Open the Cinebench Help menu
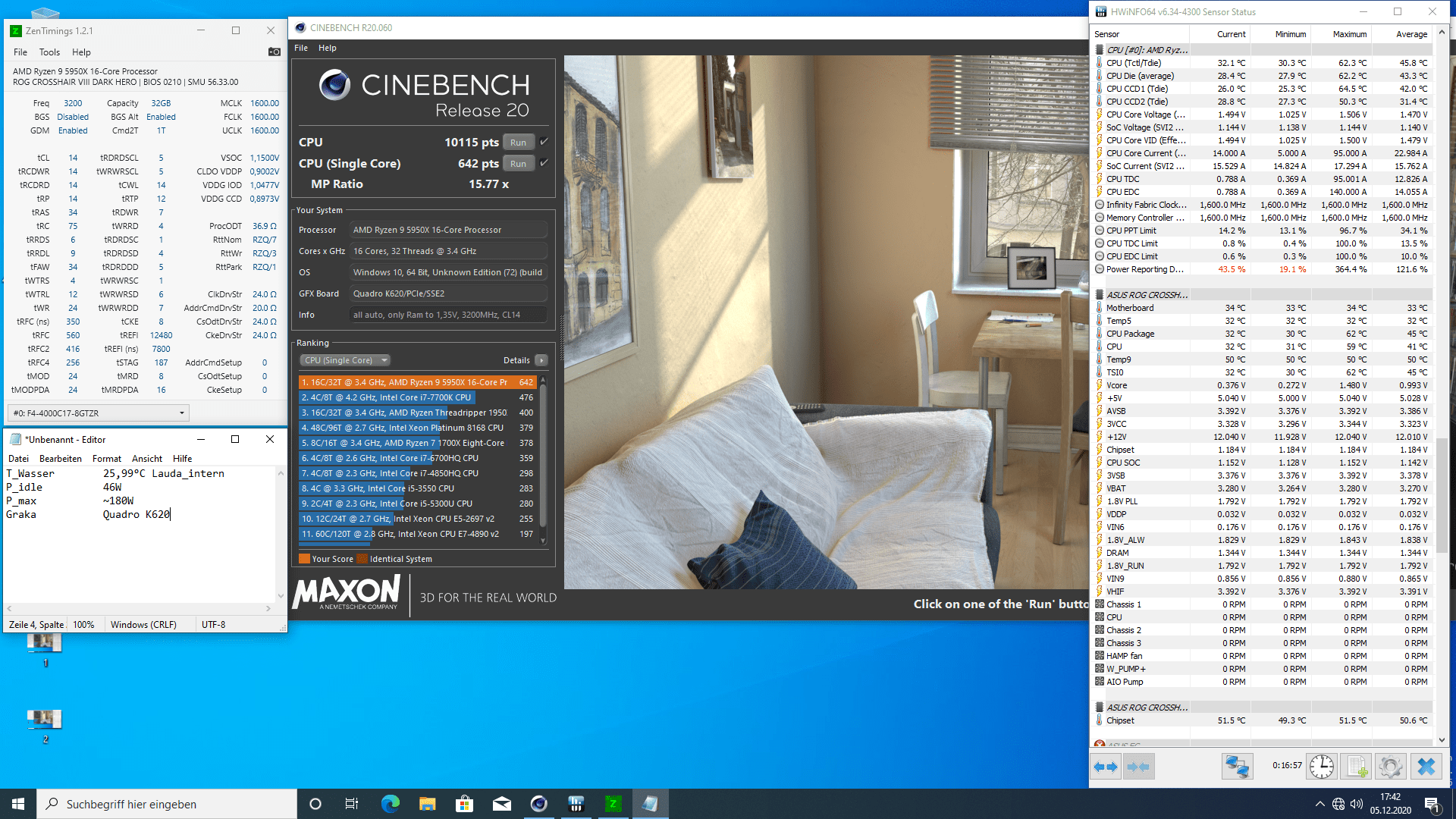The height and width of the screenshot is (819, 1456). pos(327,48)
